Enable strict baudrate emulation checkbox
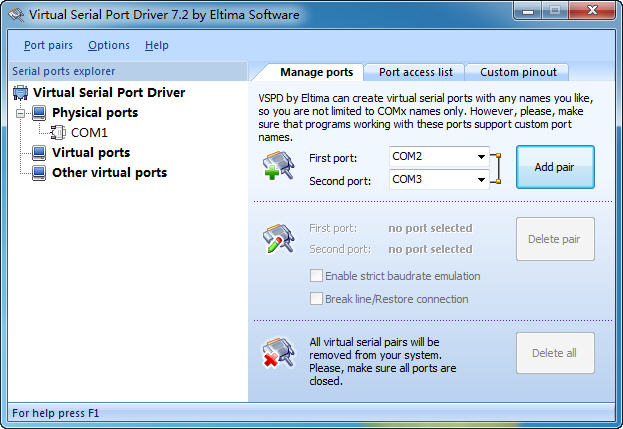The width and height of the screenshot is (623, 429). pyautogui.click(x=317, y=276)
